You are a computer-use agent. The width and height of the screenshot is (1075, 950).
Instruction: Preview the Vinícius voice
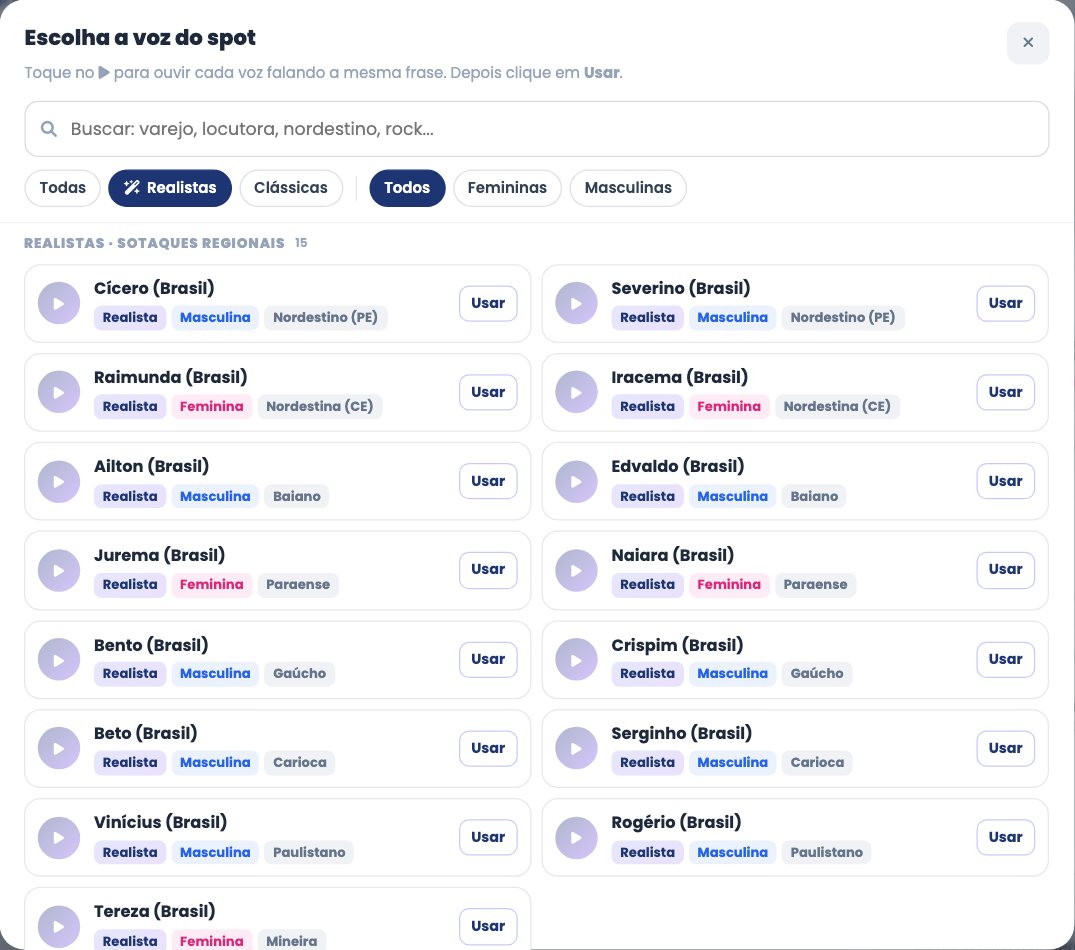click(x=59, y=838)
